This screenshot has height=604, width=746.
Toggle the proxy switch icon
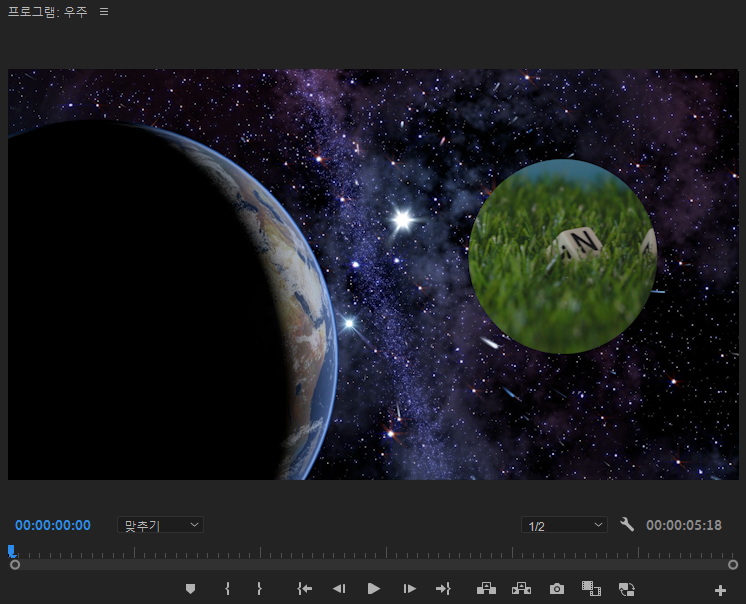pos(627,589)
